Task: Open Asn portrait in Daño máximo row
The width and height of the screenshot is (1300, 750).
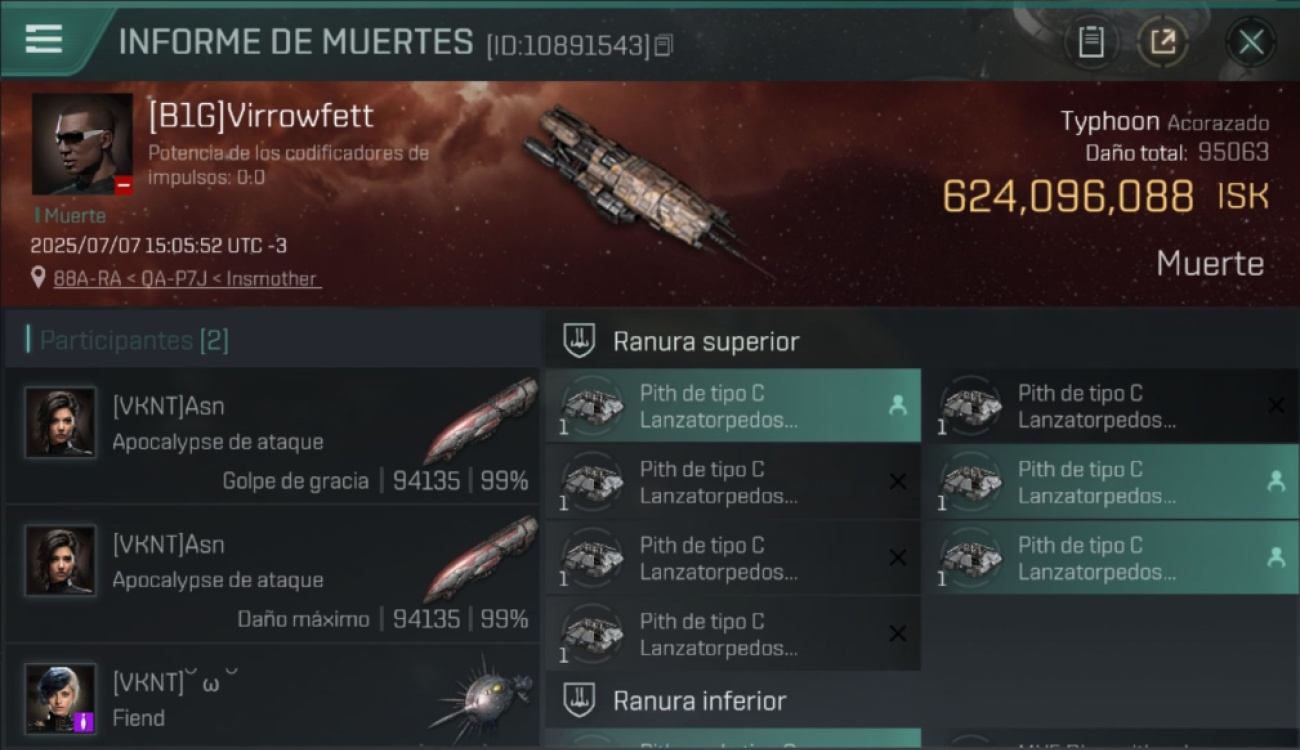Action: [60, 560]
